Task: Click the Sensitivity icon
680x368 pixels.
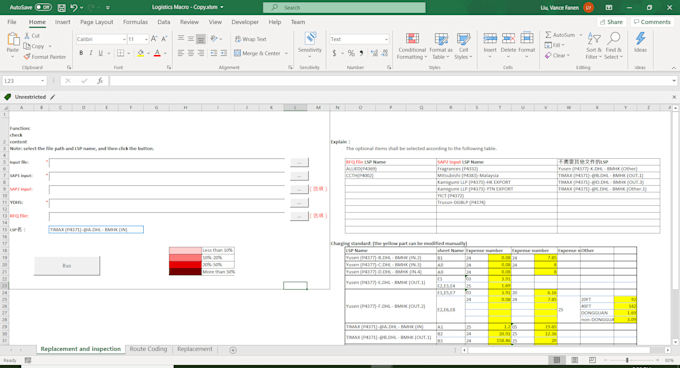Action: pos(310,39)
